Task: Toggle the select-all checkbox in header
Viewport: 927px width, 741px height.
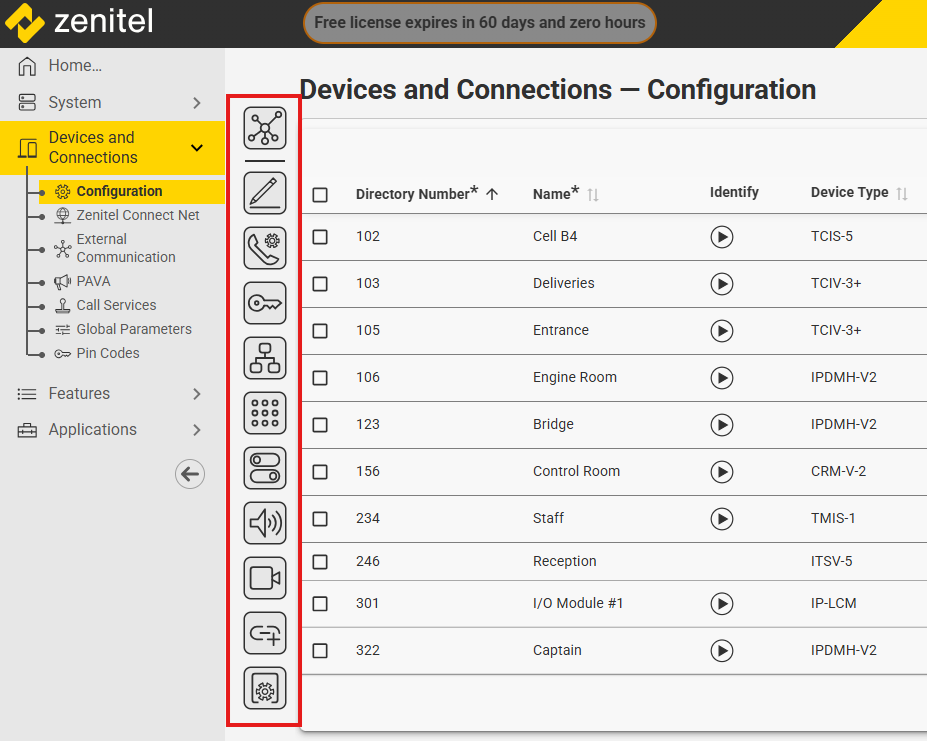Action: [x=320, y=194]
